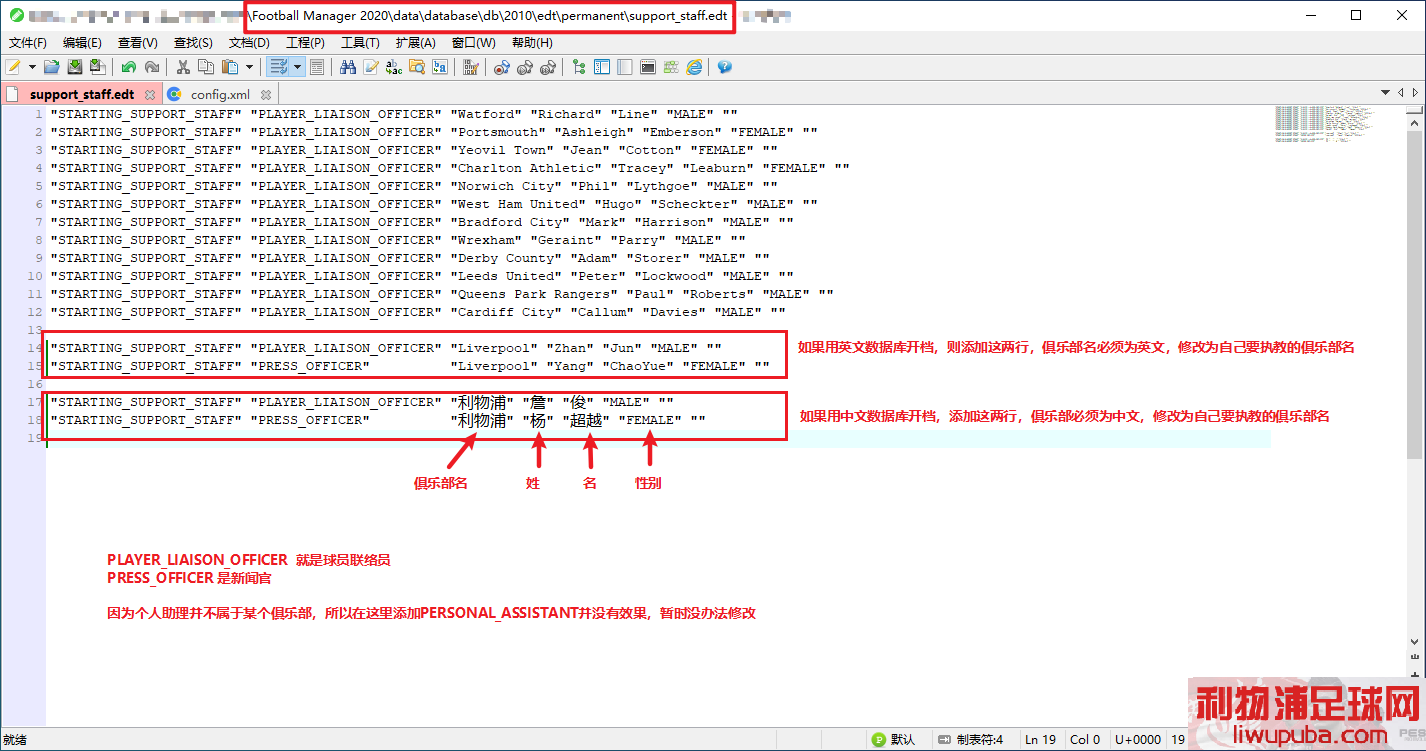
Task: Toggle the left side panel icon
Action: pyautogui.click(x=602, y=67)
